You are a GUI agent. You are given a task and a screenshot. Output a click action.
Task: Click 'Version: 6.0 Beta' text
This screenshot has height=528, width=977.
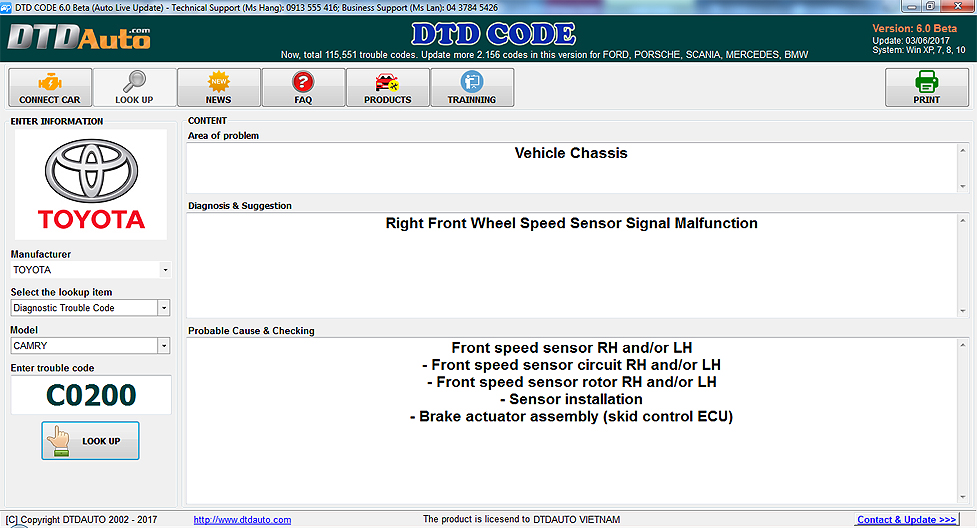click(914, 29)
